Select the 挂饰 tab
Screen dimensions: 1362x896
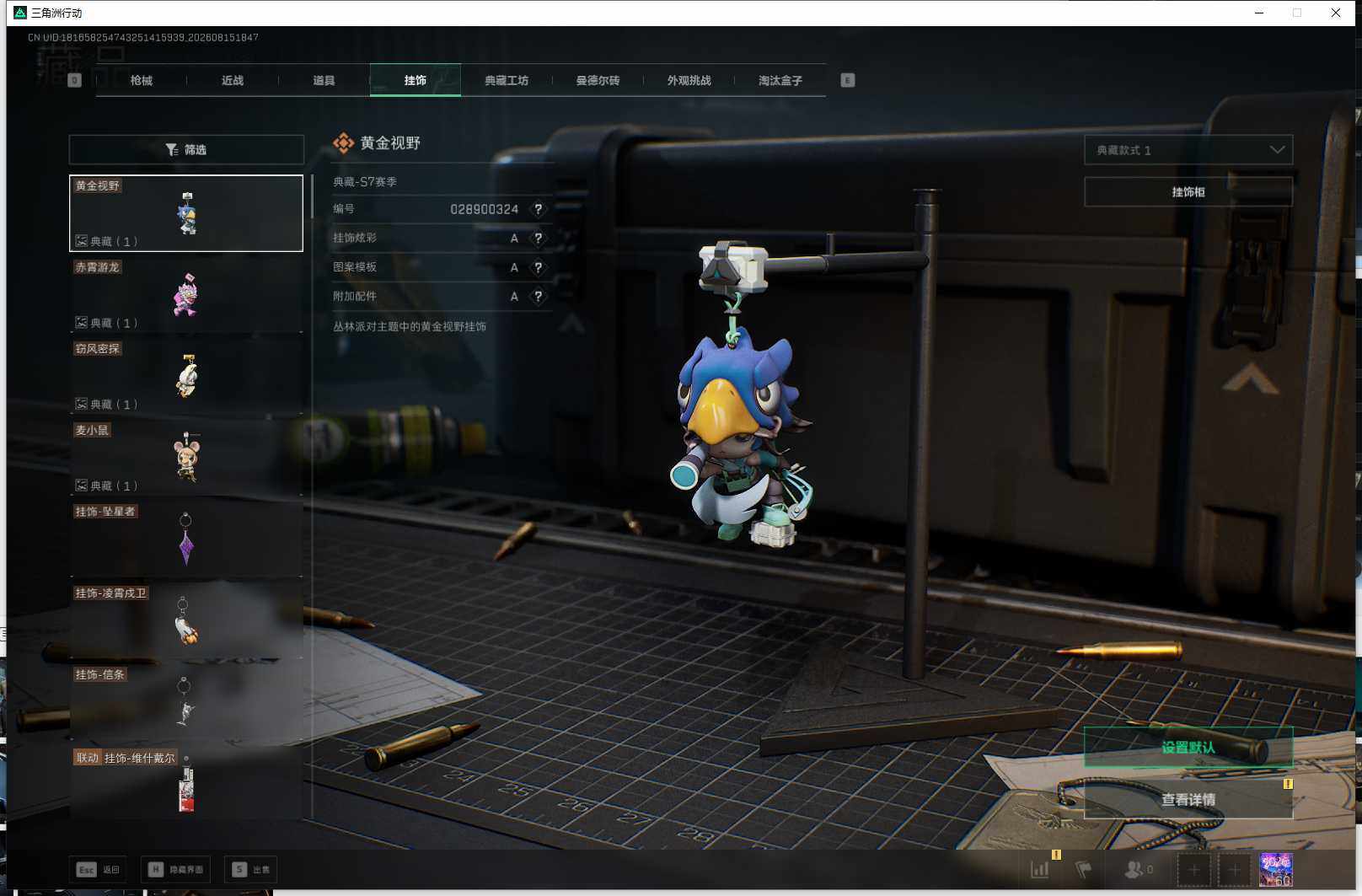pyautogui.click(x=416, y=80)
